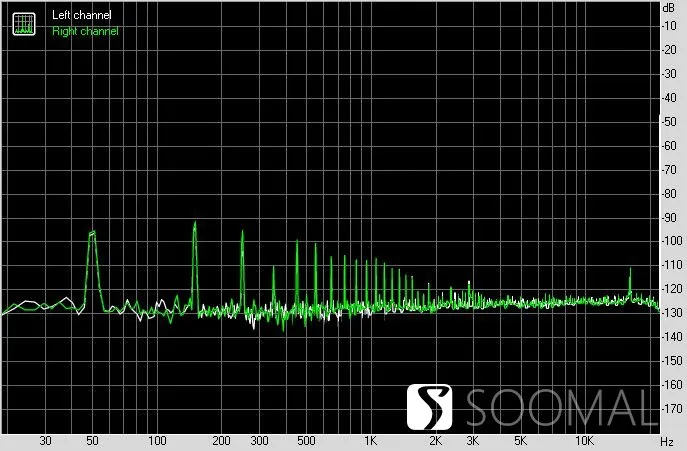Click the "-50" dB axis value

click(x=669, y=122)
